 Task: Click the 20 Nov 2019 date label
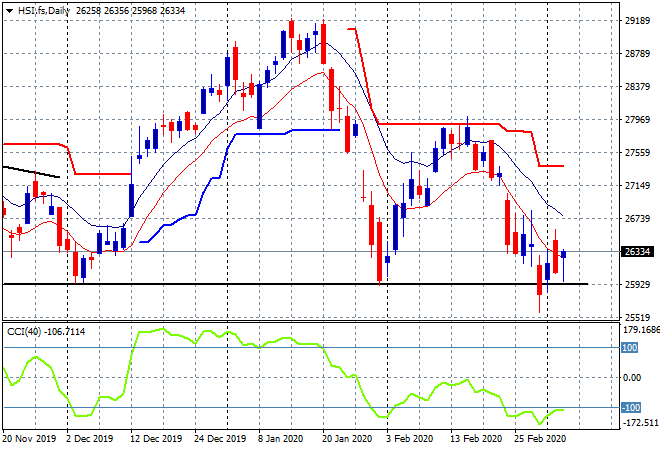(x=29, y=439)
